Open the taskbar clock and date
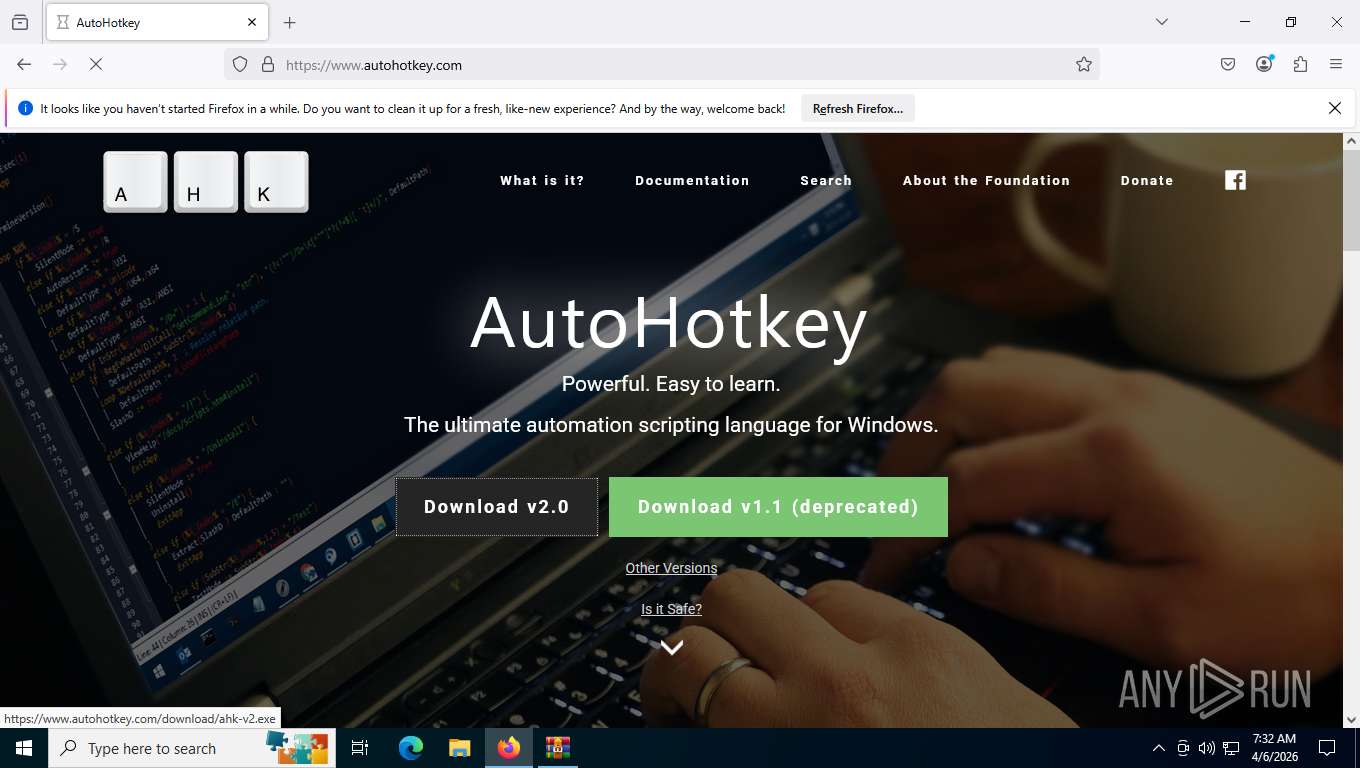This screenshot has width=1360, height=768. tap(1274, 748)
